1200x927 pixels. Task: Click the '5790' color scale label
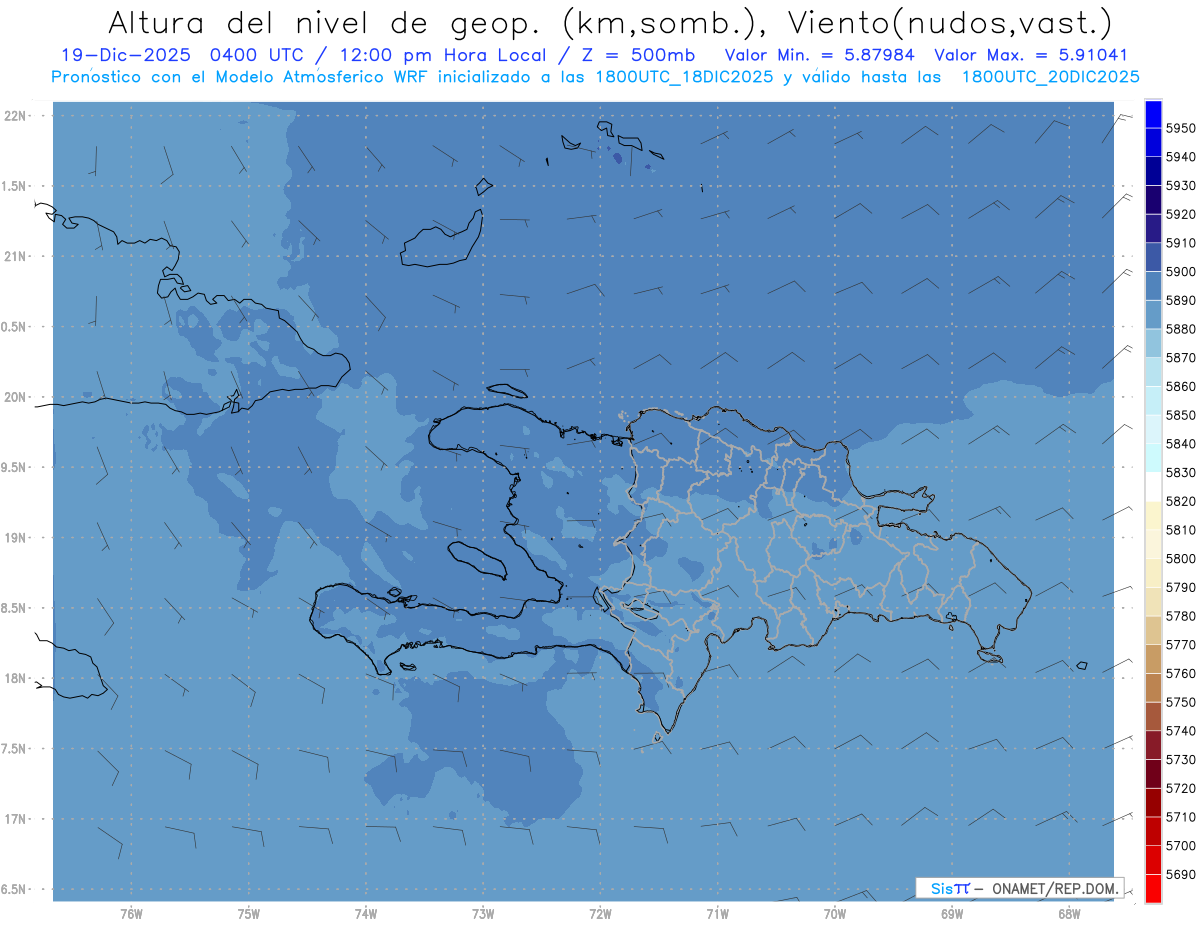(x=1181, y=588)
